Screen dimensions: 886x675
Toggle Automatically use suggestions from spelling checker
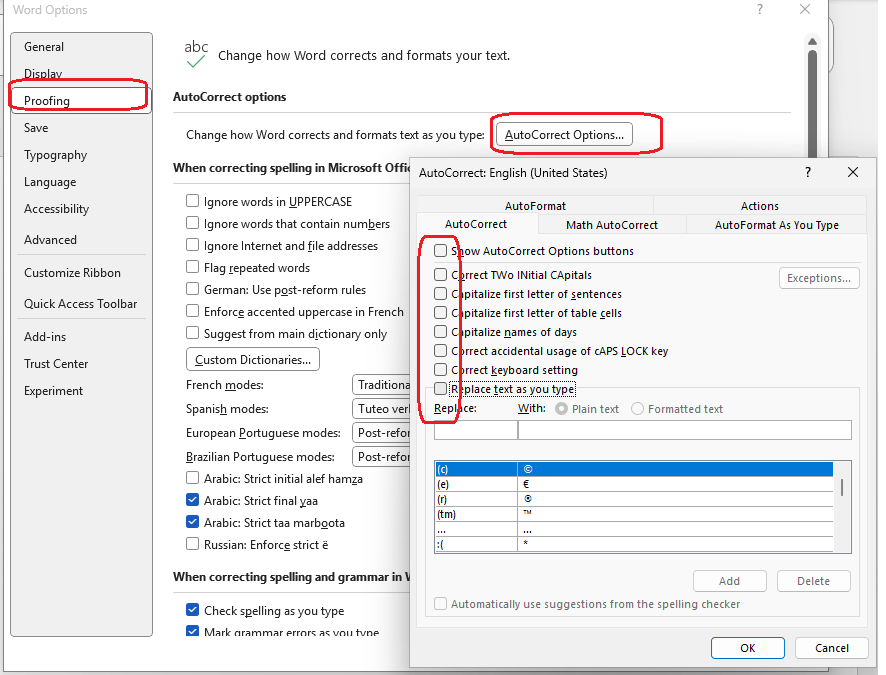440,604
